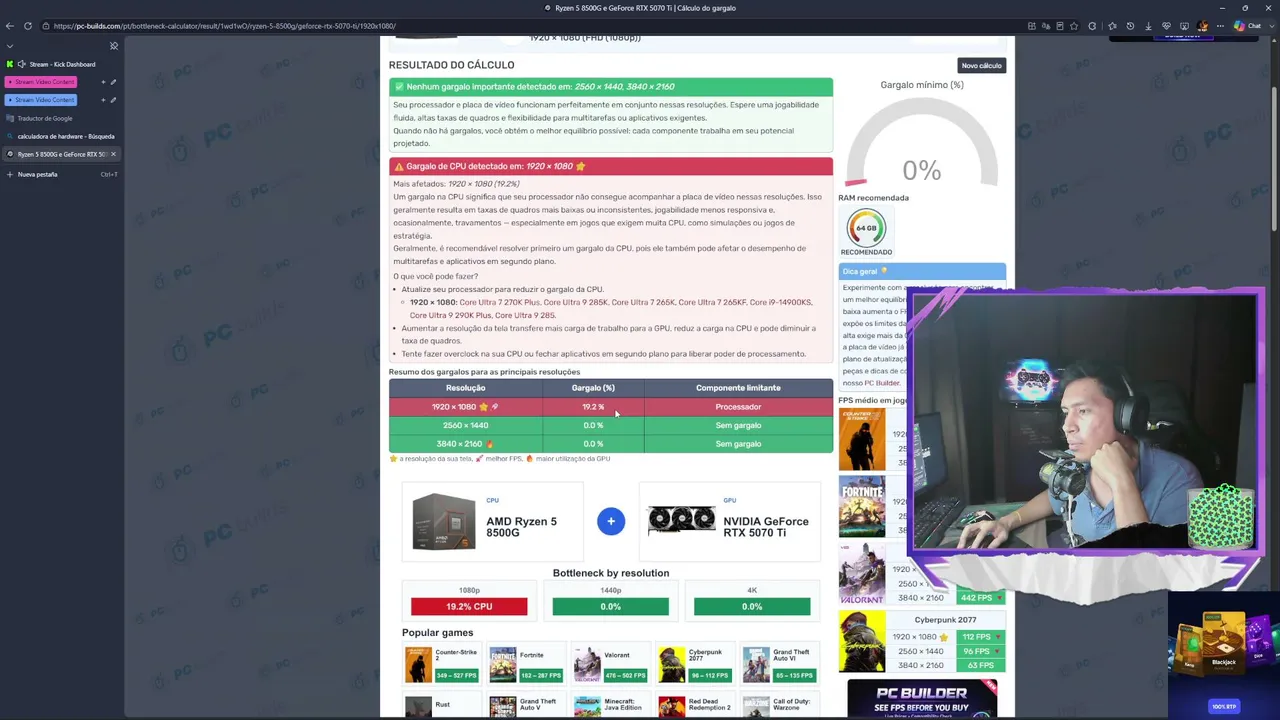This screenshot has height=720, width=1280.
Task: Open the NVIDIA GeForce RTX 5070 Ti card
Action: click(730, 521)
